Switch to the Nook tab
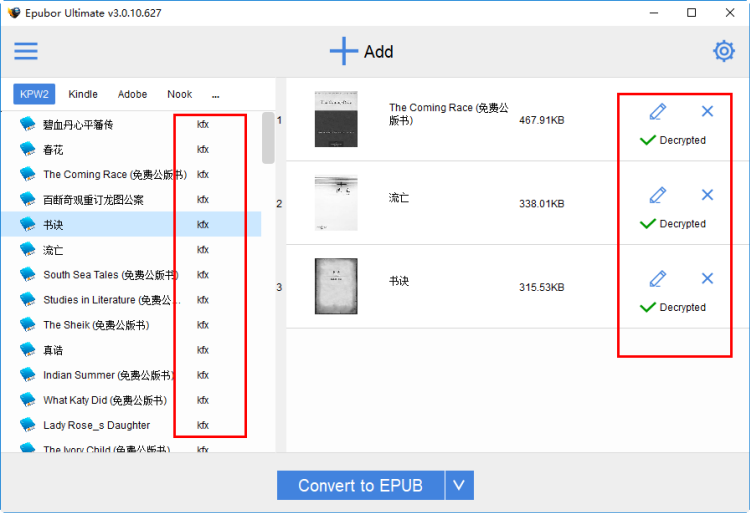750x513 pixels. [179, 94]
